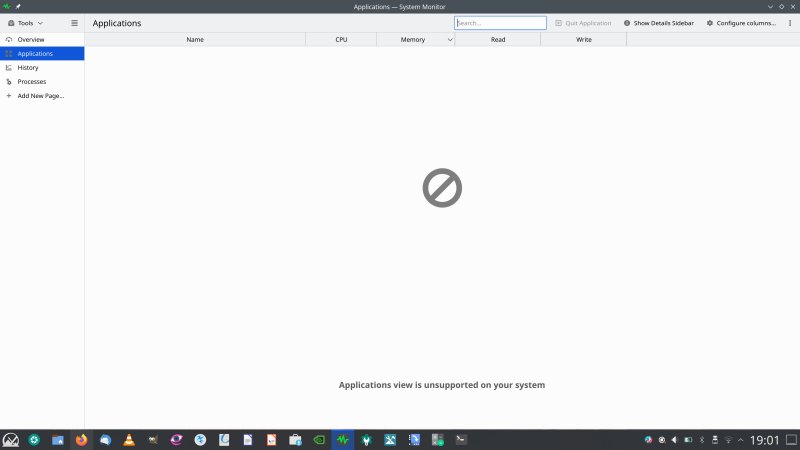Viewport: 800px width, 450px height.
Task: Click the Memory column sort arrow
Action: tap(449, 40)
